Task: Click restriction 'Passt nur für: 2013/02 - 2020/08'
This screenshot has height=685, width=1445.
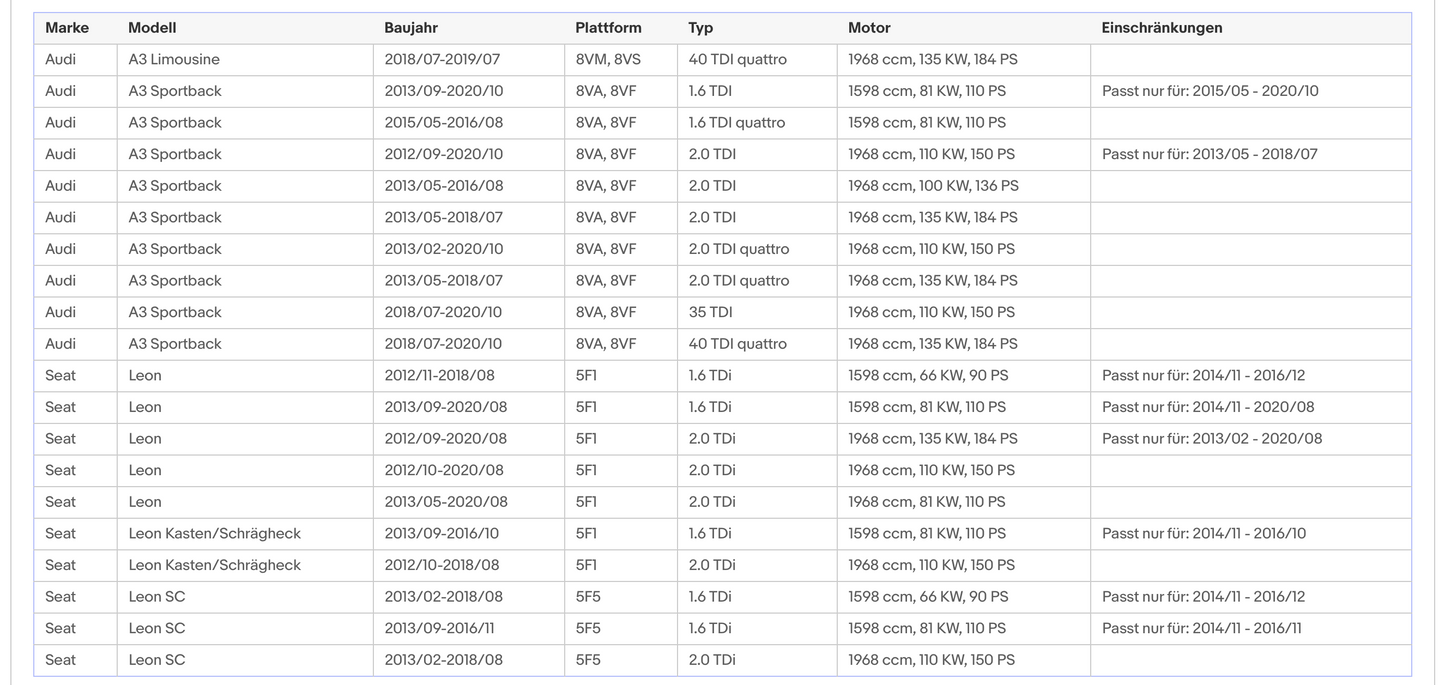Action: click(1212, 438)
